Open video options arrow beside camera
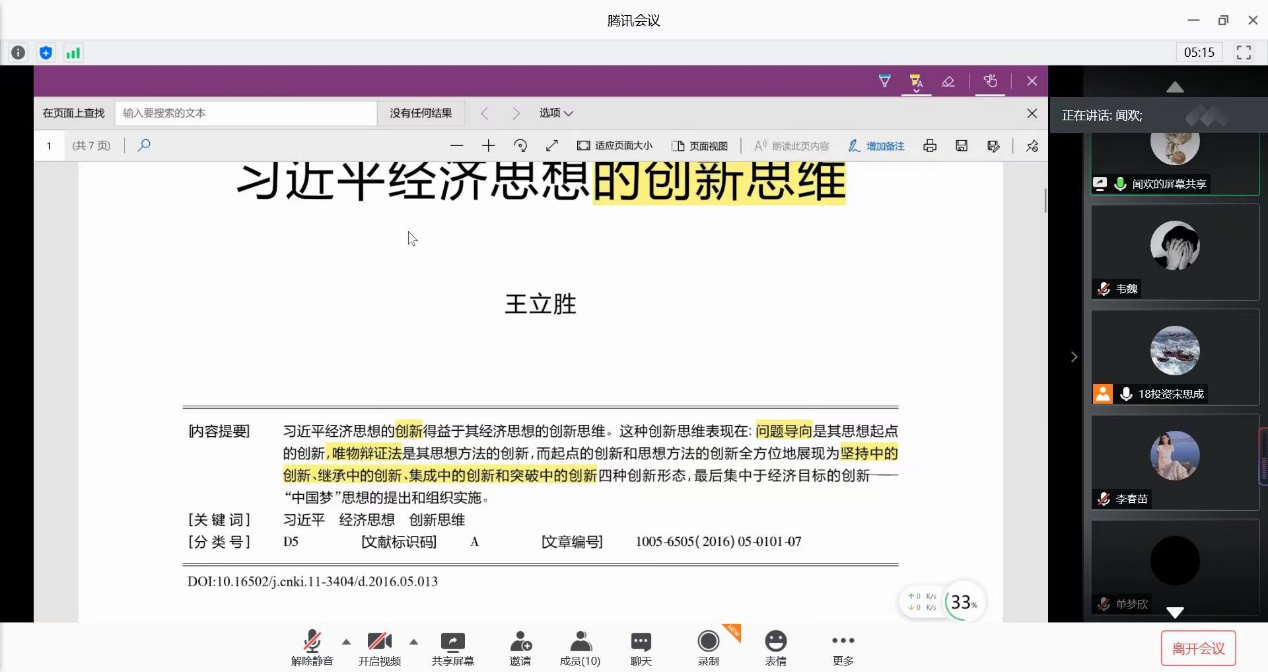 tap(414, 641)
